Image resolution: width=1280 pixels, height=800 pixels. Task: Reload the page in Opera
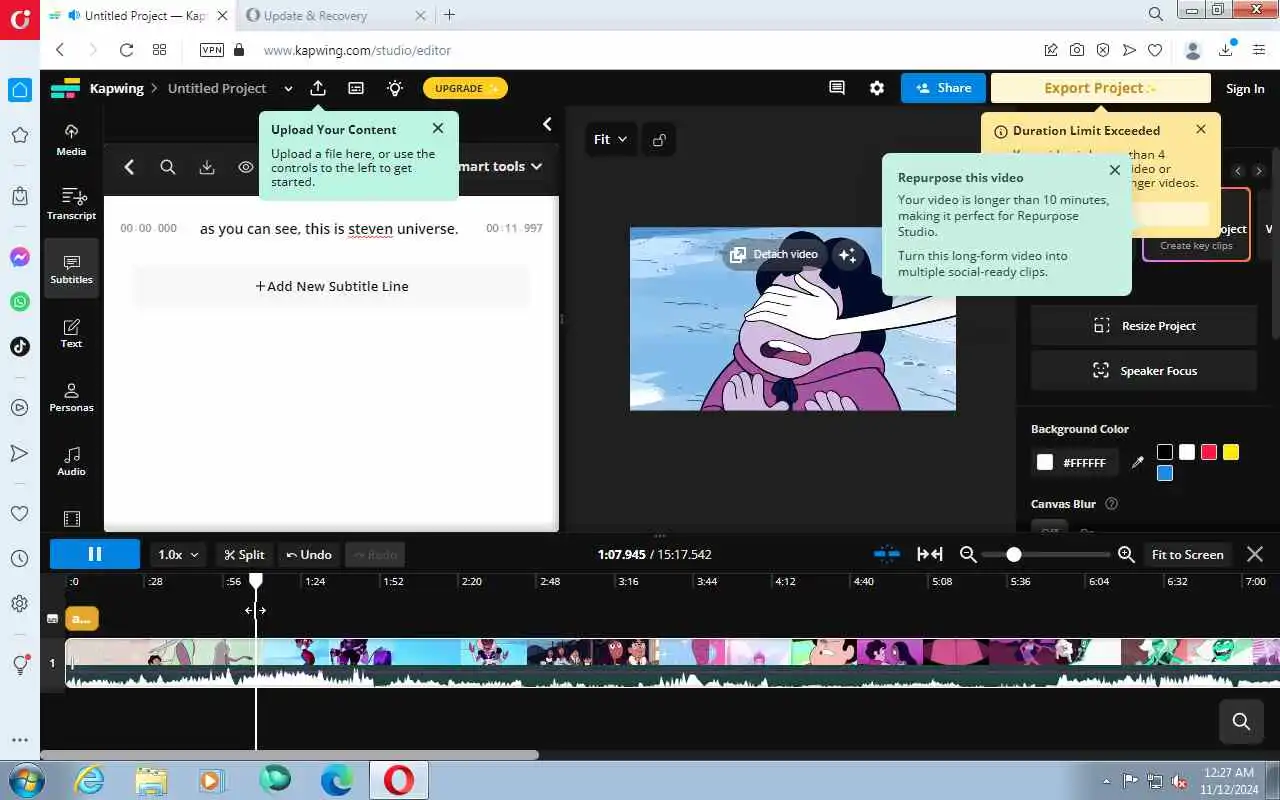(x=126, y=50)
